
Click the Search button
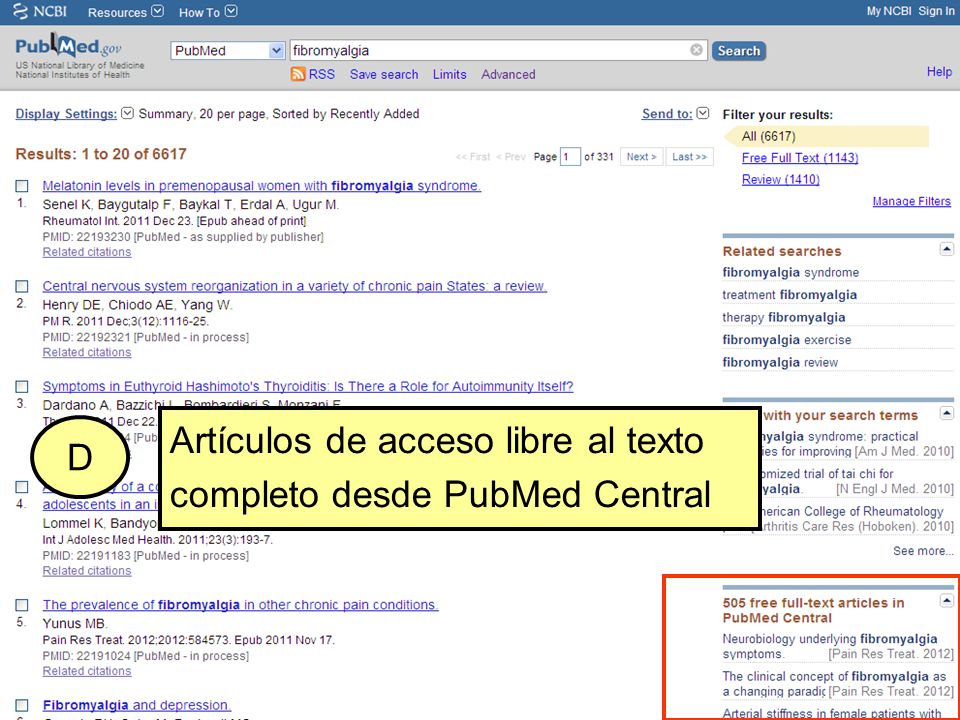pyautogui.click(x=738, y=51)
